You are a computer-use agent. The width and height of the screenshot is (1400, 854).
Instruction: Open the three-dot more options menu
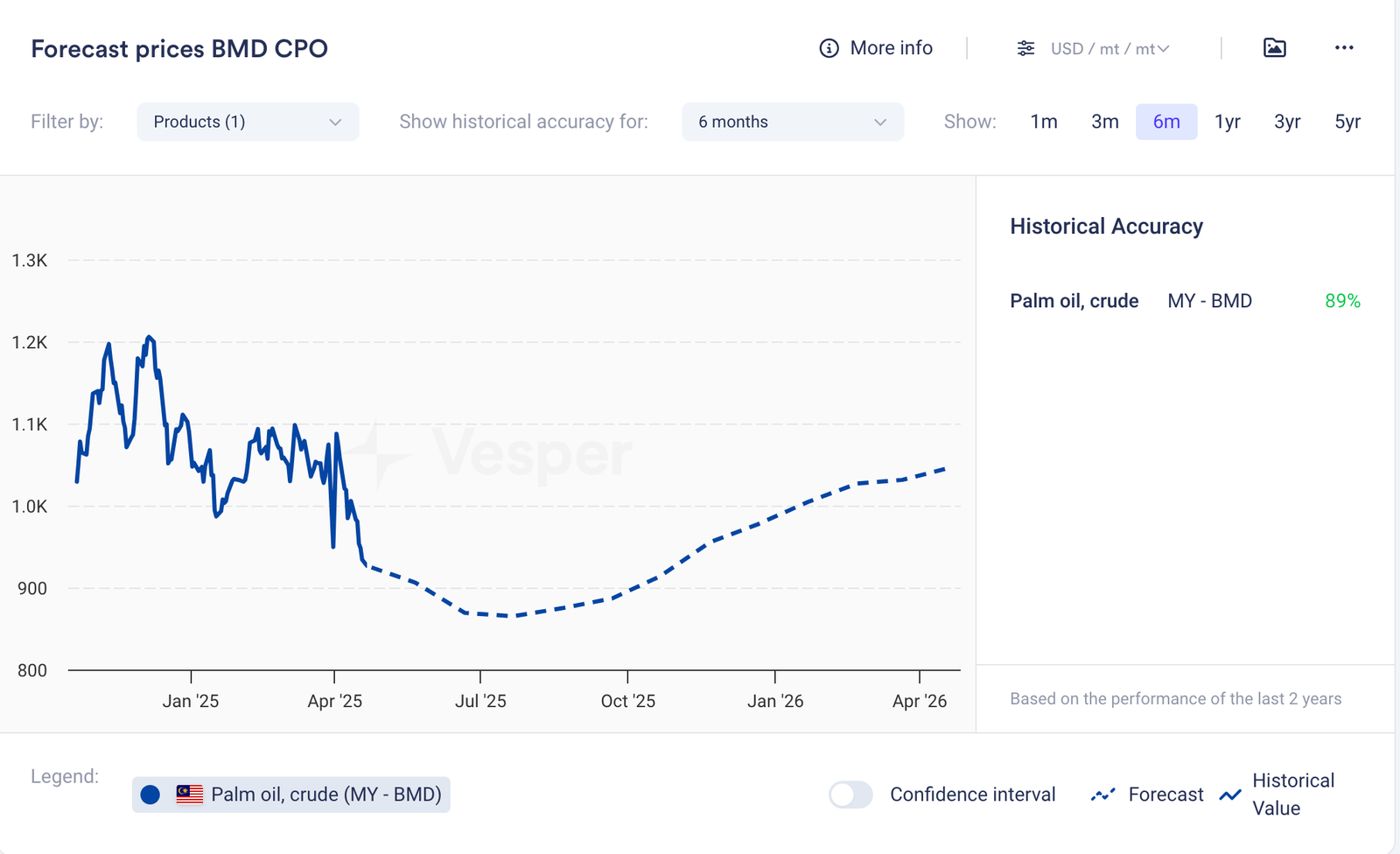coord(1344,48)
